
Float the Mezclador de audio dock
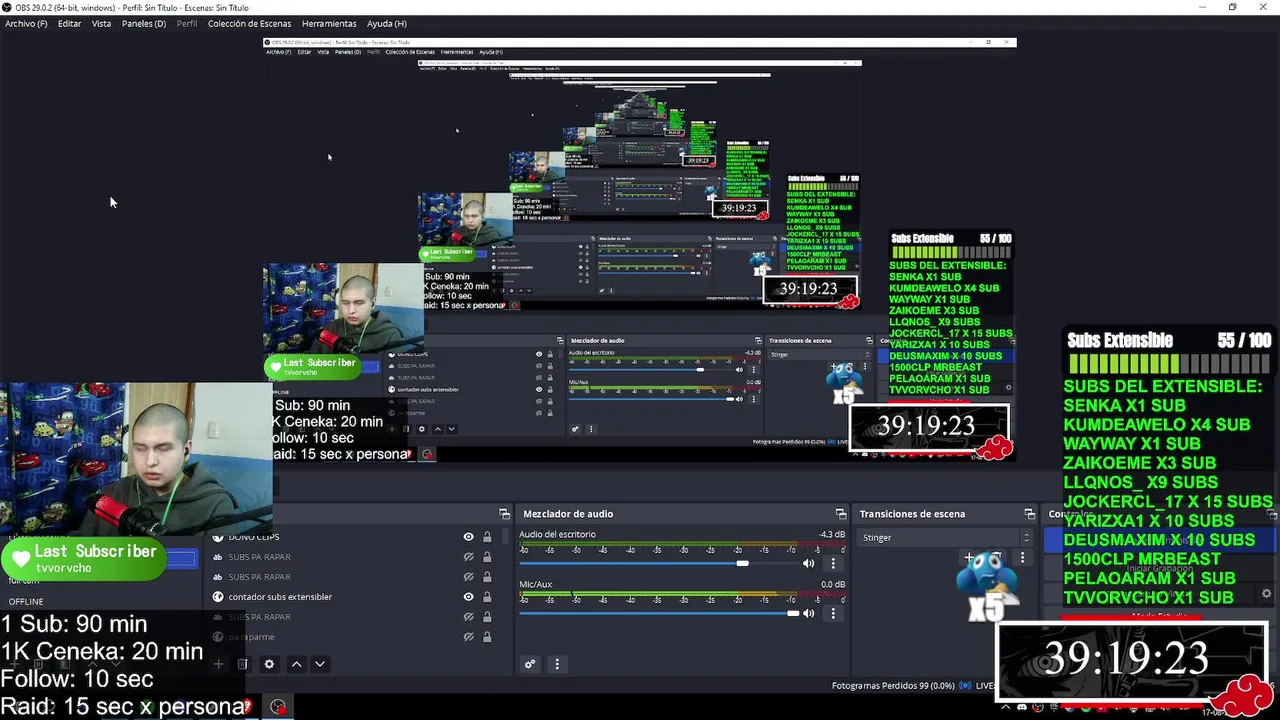[841, 514]
